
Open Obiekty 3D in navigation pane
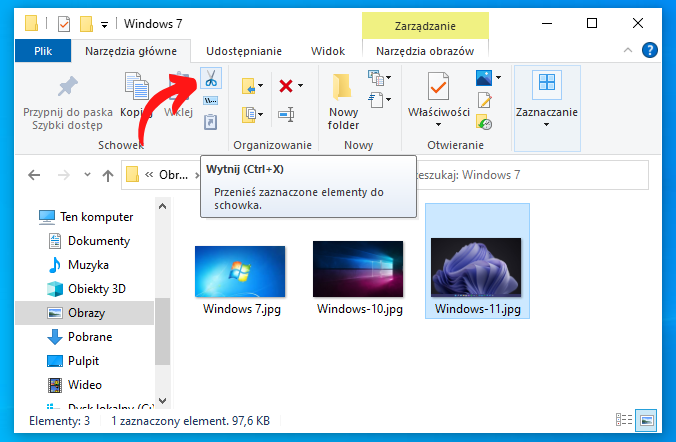tap(86, 288)
